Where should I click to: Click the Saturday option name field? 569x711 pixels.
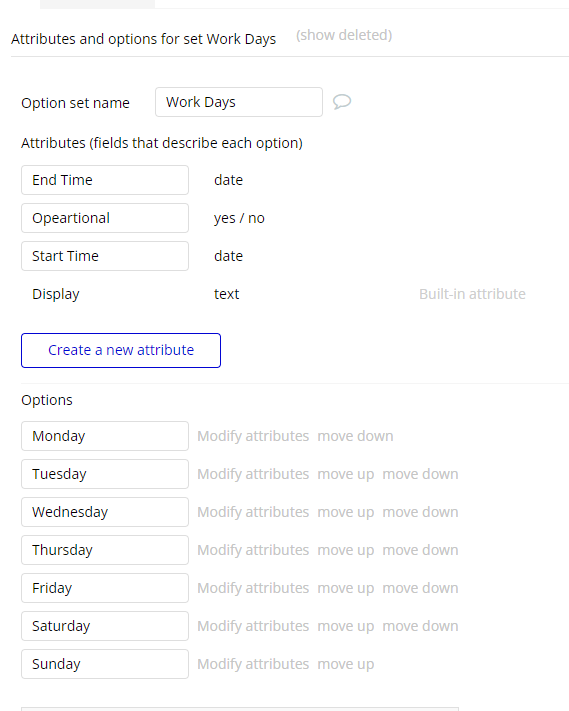(x=105, y=626)
